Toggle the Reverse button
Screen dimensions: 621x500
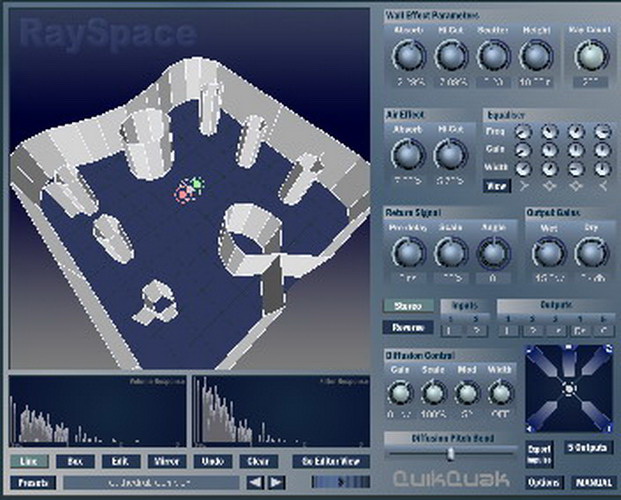(408, 328)
